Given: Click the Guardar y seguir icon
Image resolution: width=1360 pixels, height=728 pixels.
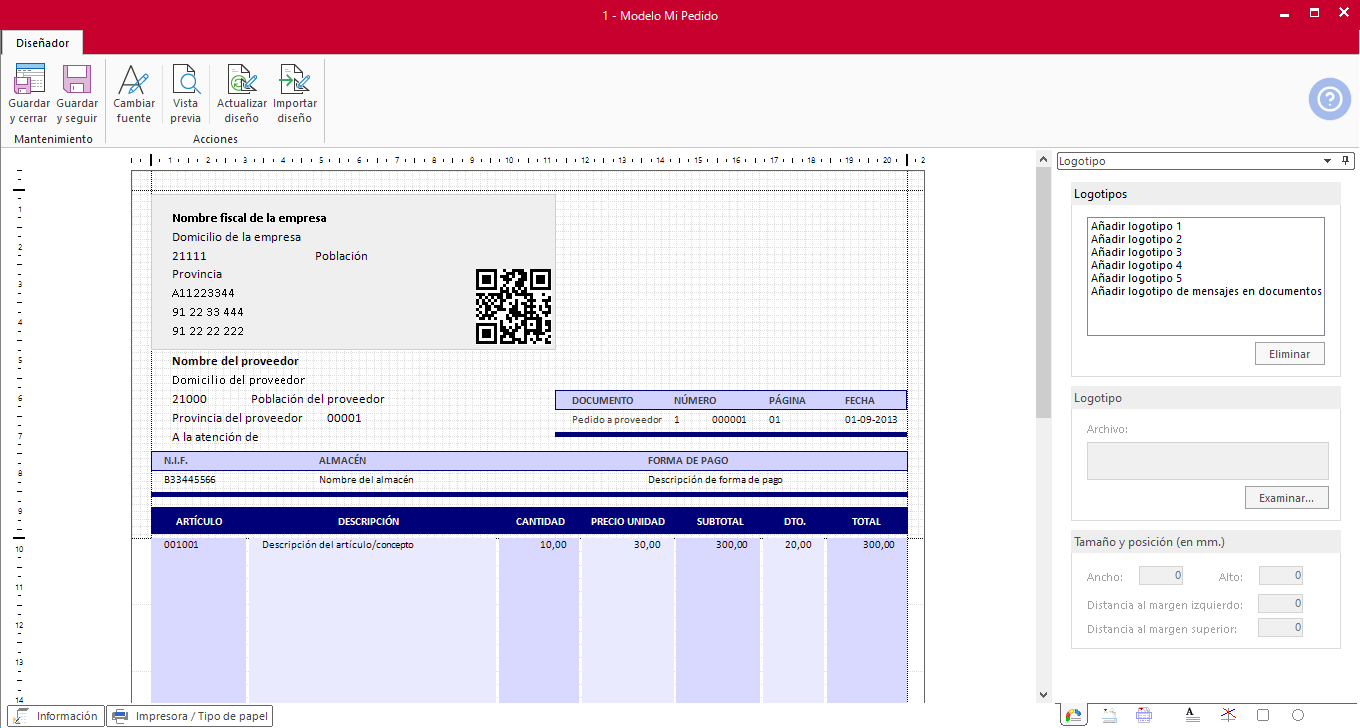Looking at the screenshot, I should coord(77,79).
